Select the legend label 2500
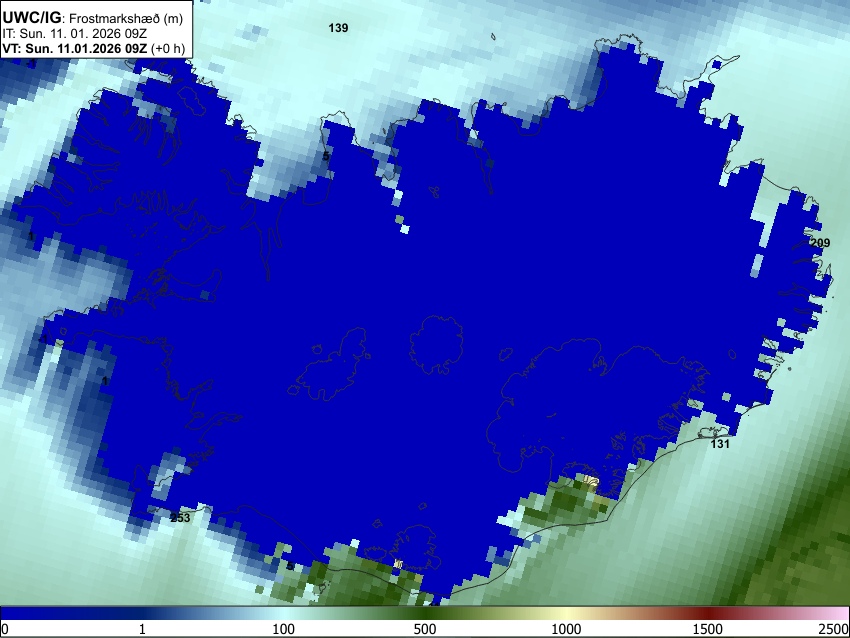850x638 pixels. (x=835, y=629)
